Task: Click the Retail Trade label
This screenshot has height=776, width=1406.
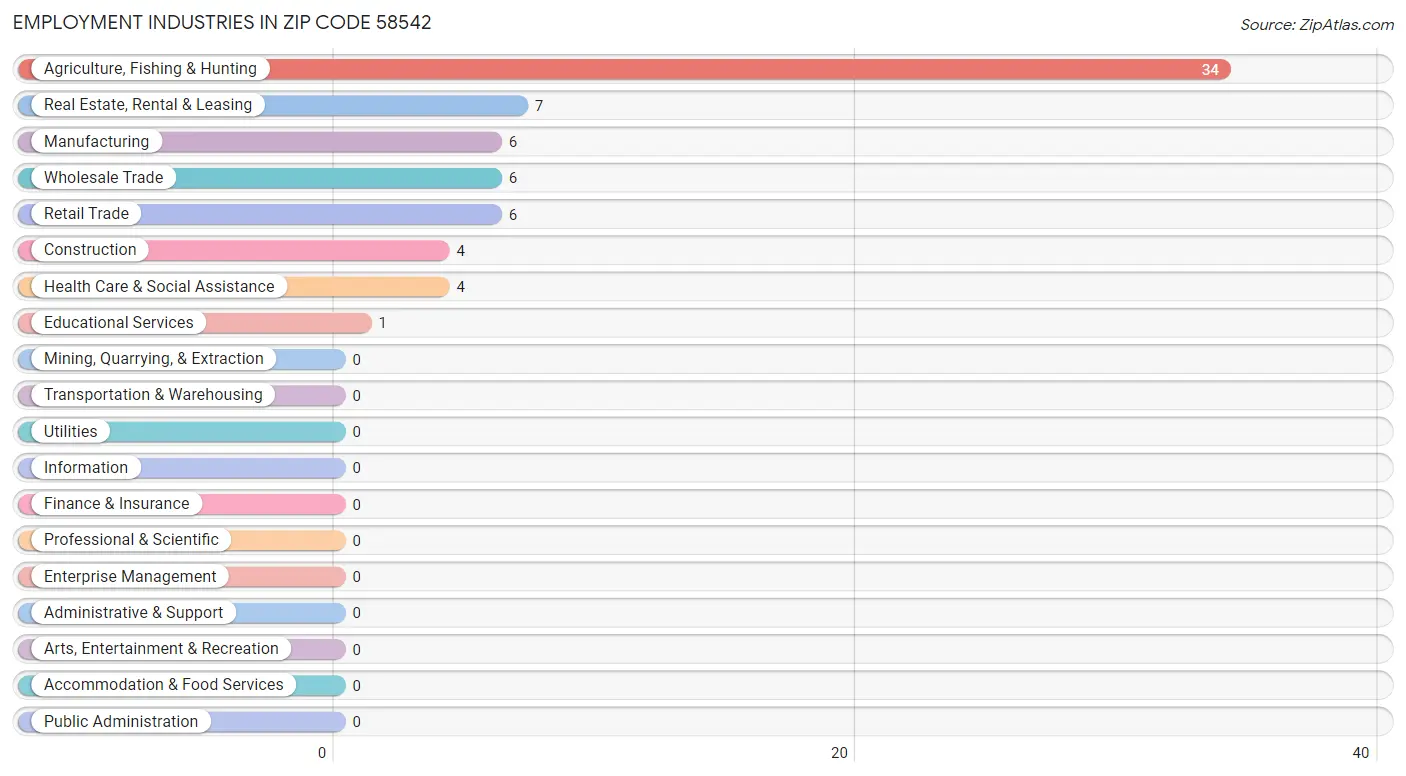Action: click(86, 214)
